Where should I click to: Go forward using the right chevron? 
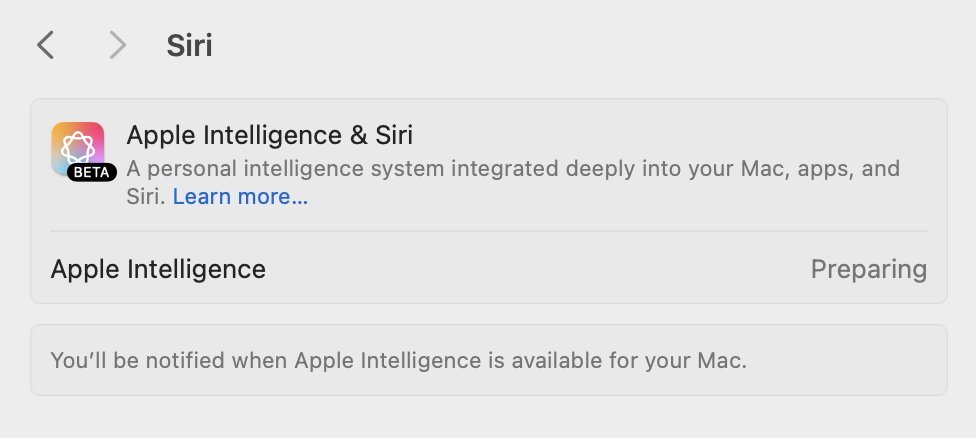[118, 45]
